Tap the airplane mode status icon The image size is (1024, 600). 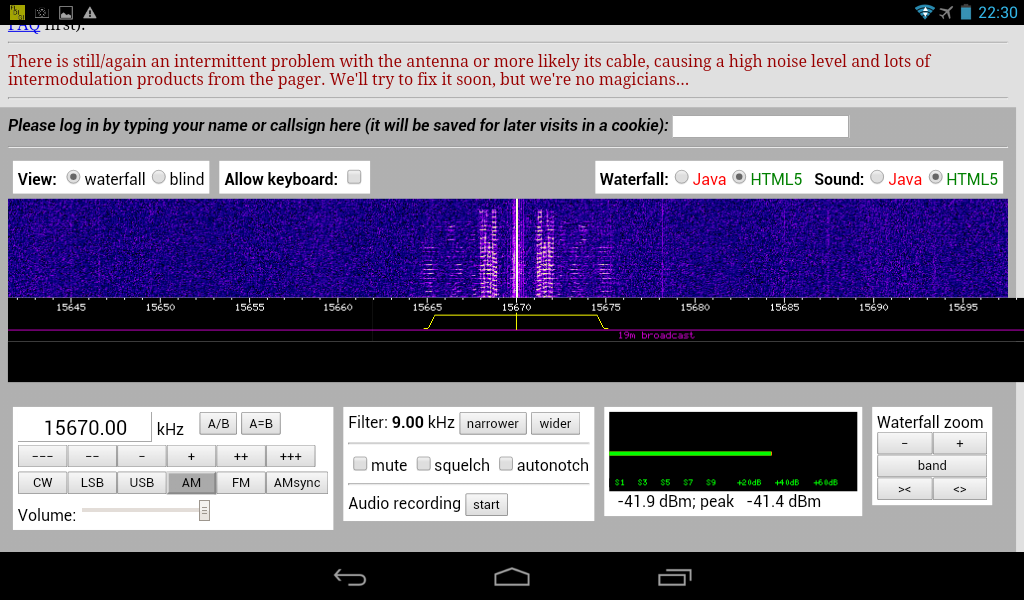946,12
